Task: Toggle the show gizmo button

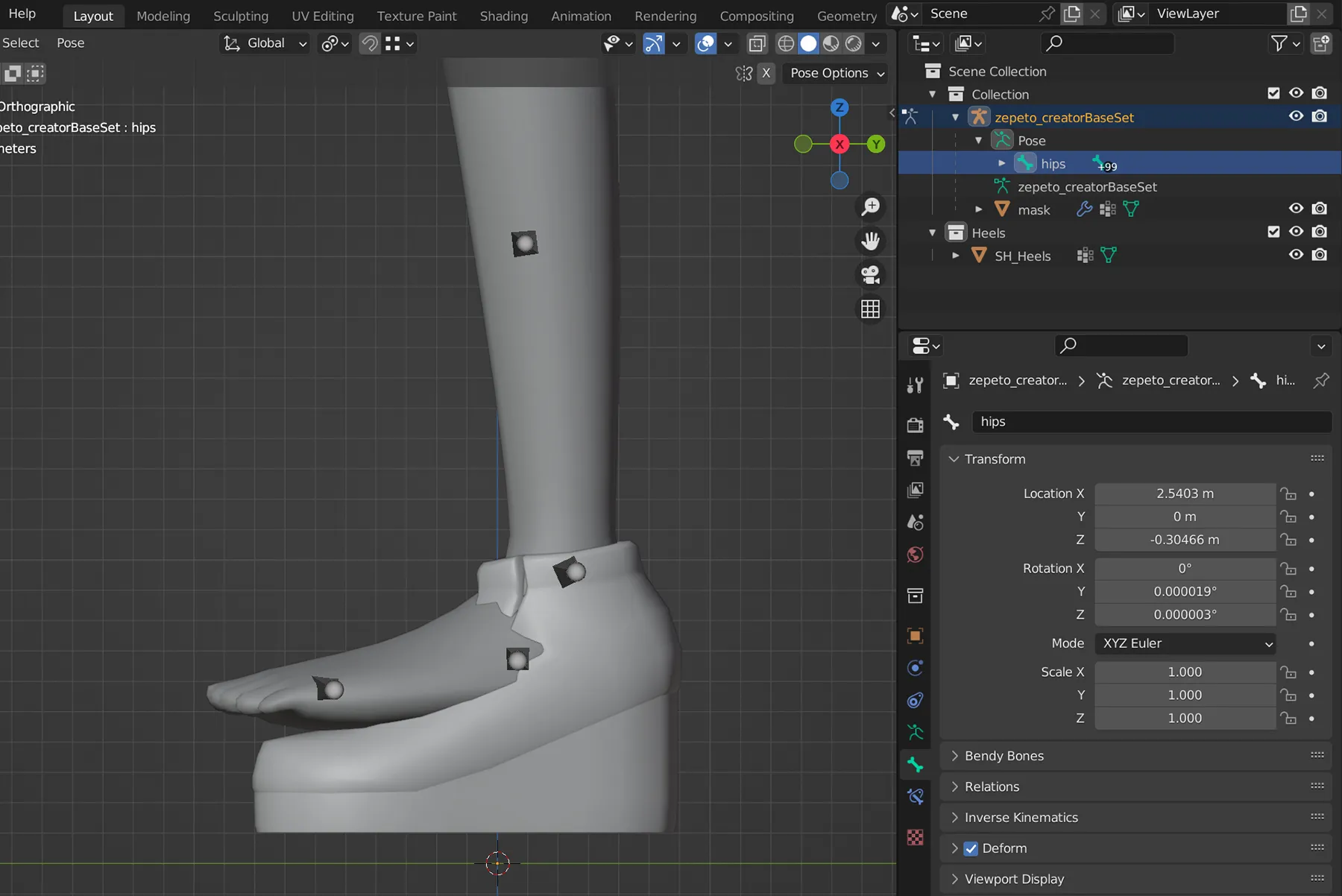Action: 653,43
